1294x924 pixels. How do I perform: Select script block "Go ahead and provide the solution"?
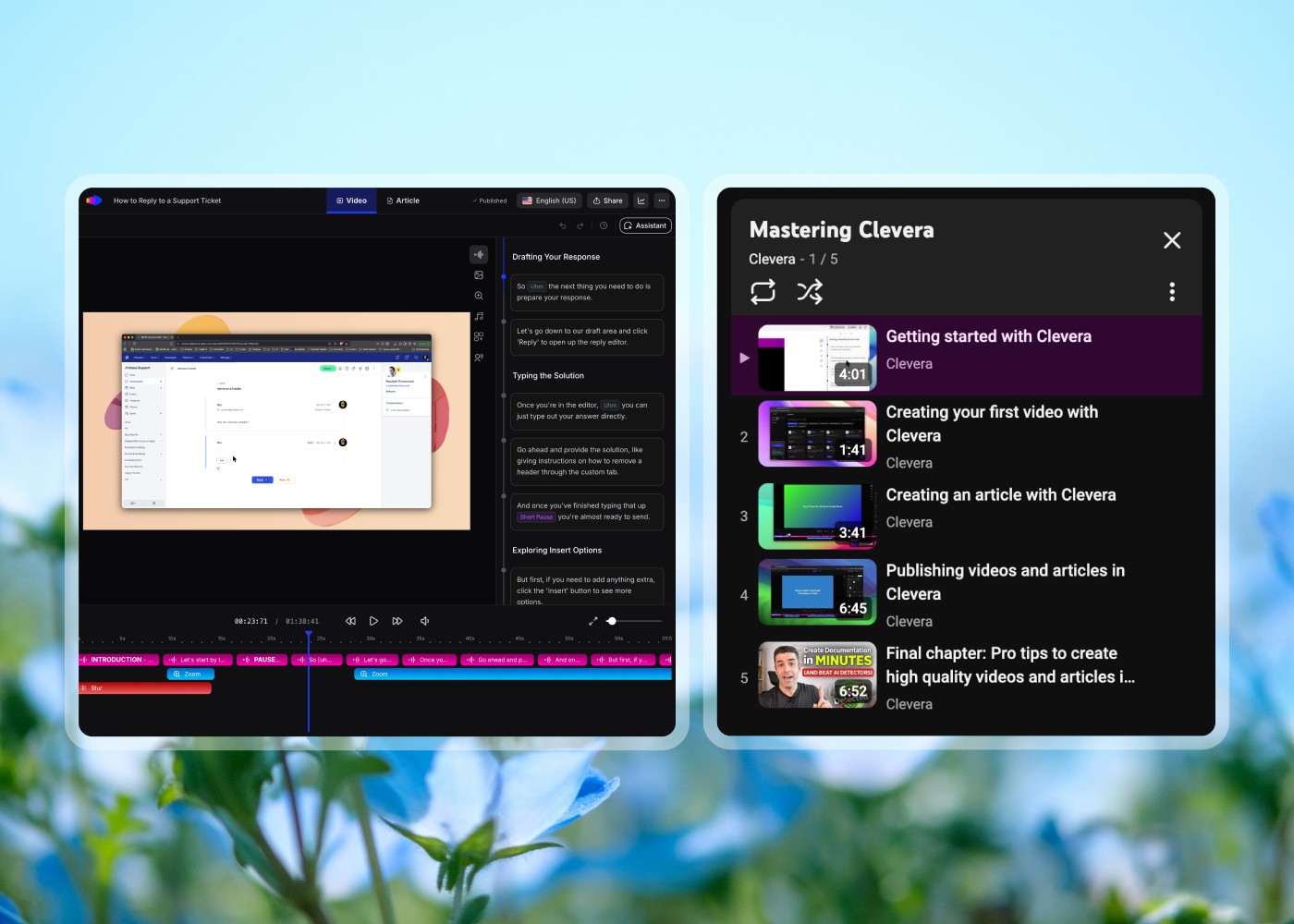587,461
